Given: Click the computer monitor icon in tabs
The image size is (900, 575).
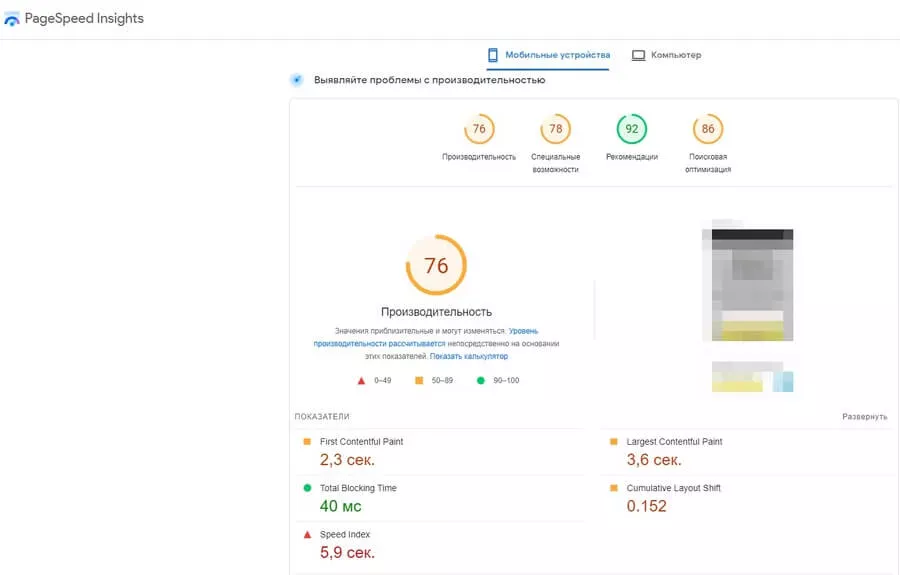Looking at the screenshot, I should tap(638, 55).
